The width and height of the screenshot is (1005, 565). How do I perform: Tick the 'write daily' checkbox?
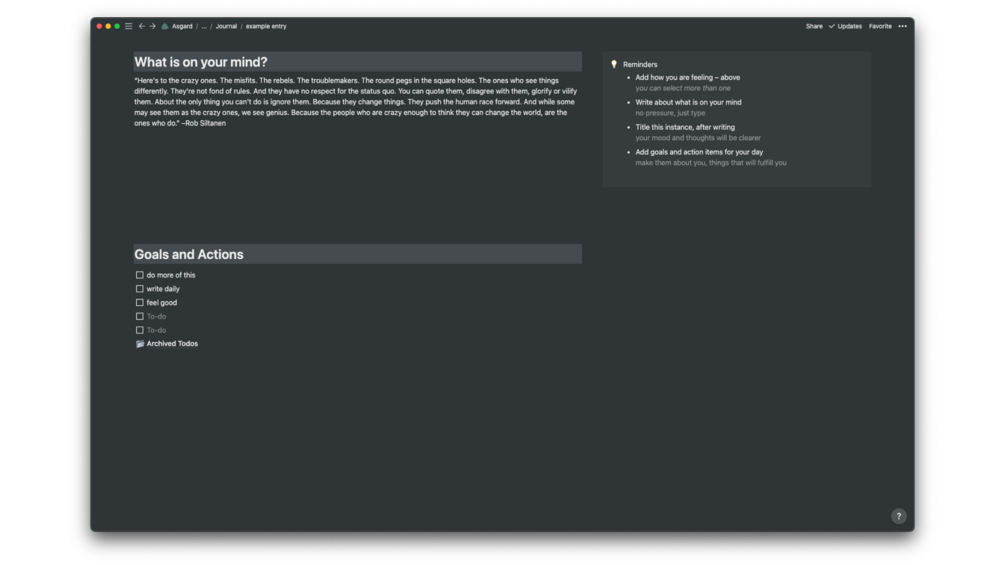(140, 289)
